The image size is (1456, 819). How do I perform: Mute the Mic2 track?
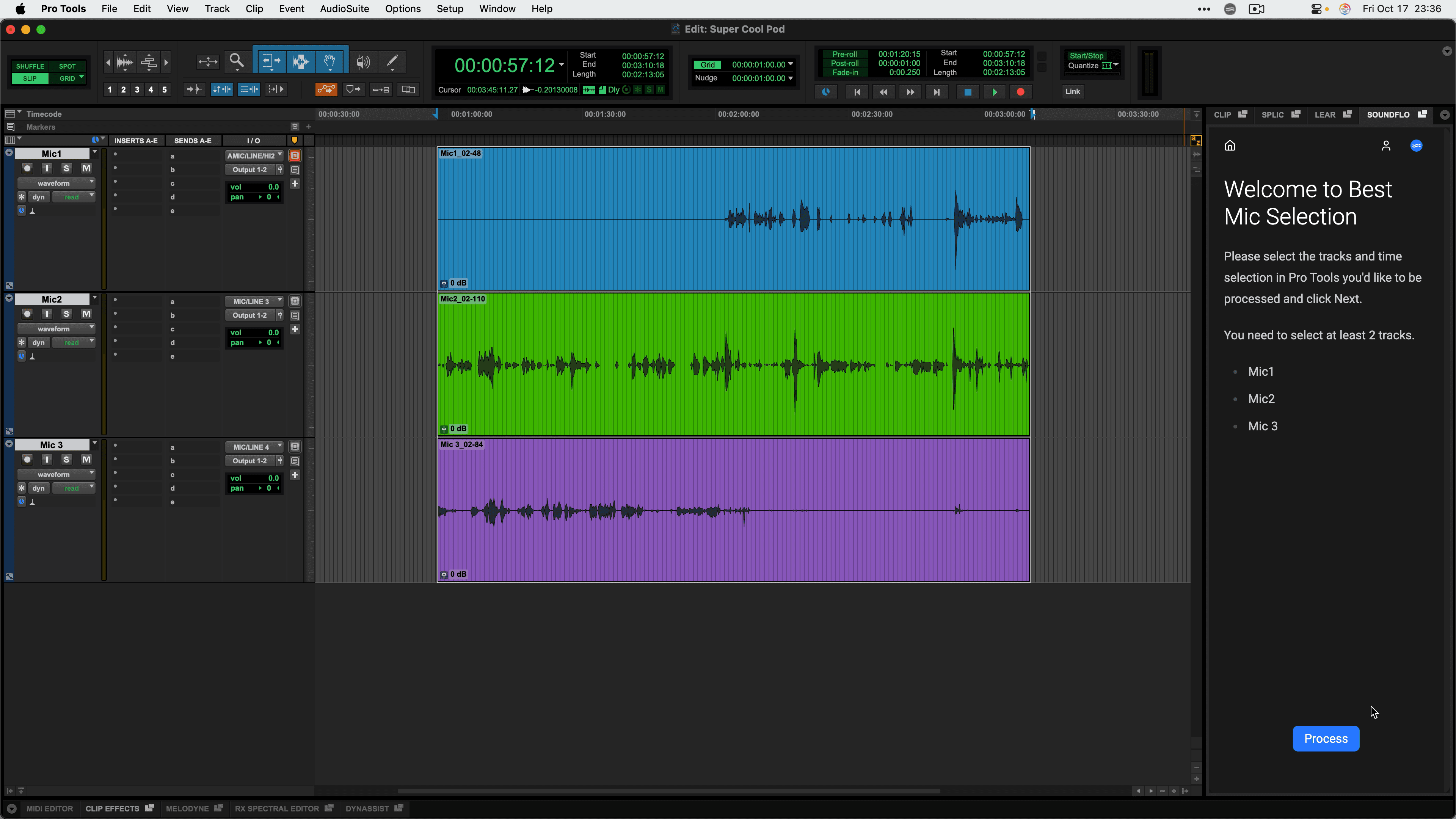coord(86,314)
